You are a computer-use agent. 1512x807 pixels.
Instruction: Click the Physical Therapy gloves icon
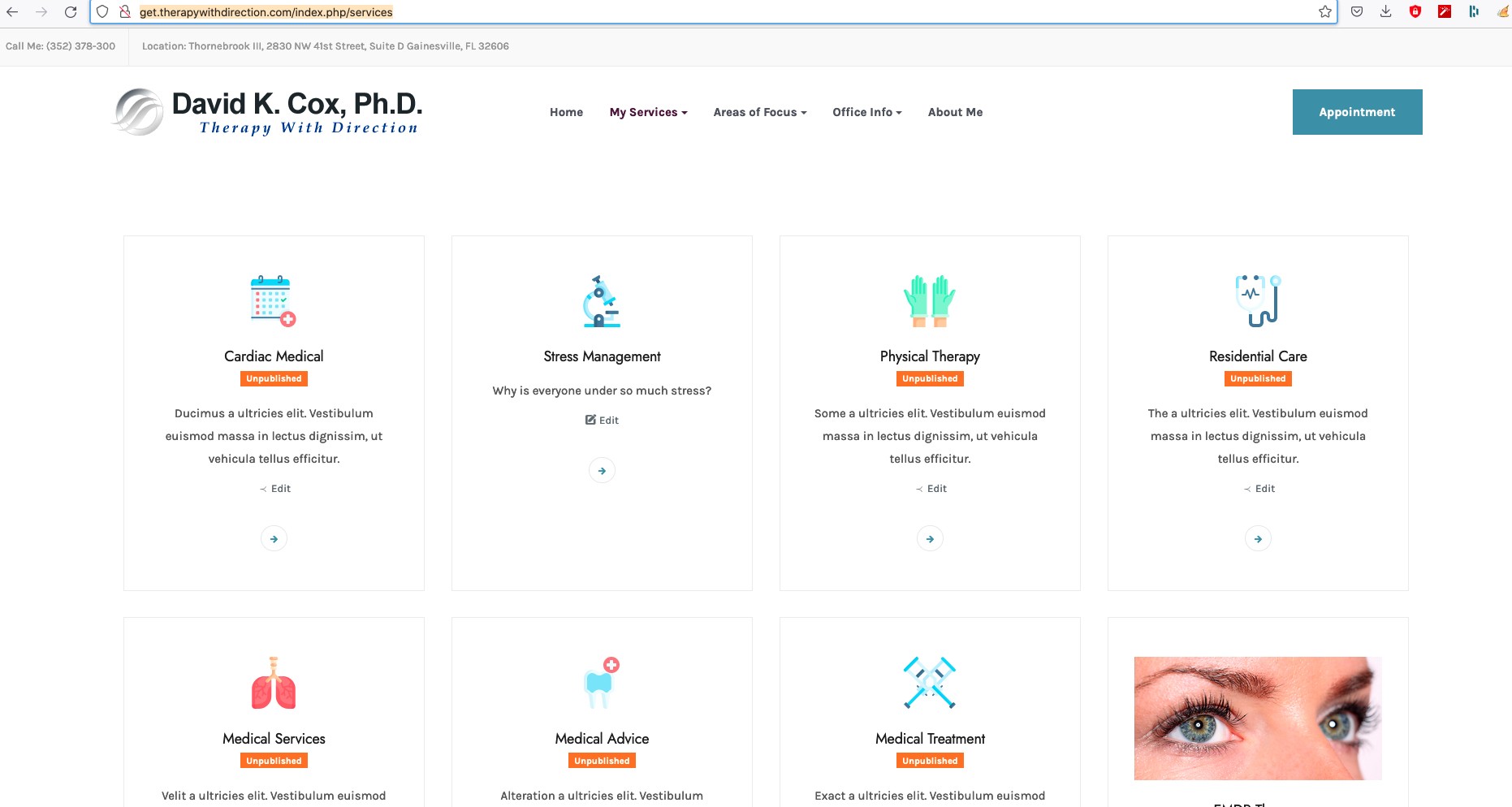tap(930, 301)
